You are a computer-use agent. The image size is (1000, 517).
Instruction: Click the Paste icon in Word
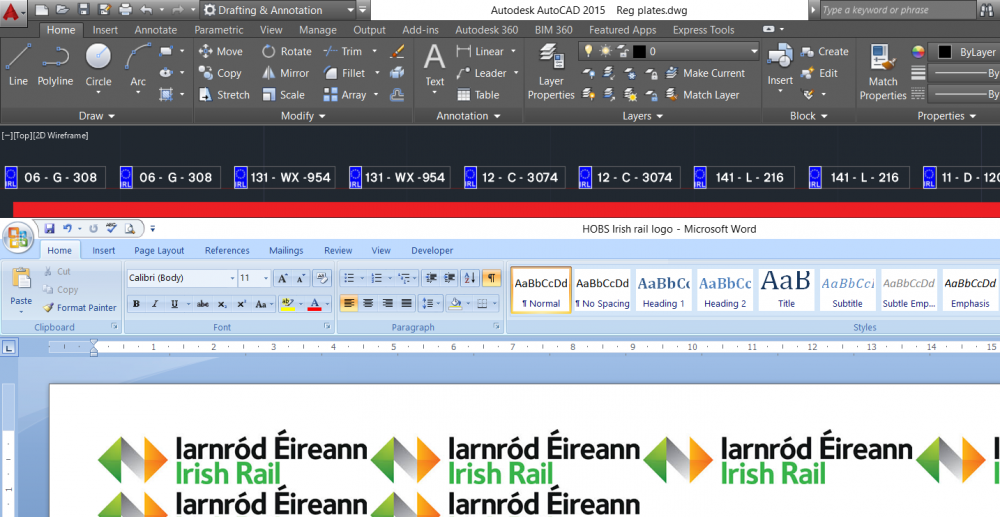tap(21, 279)
